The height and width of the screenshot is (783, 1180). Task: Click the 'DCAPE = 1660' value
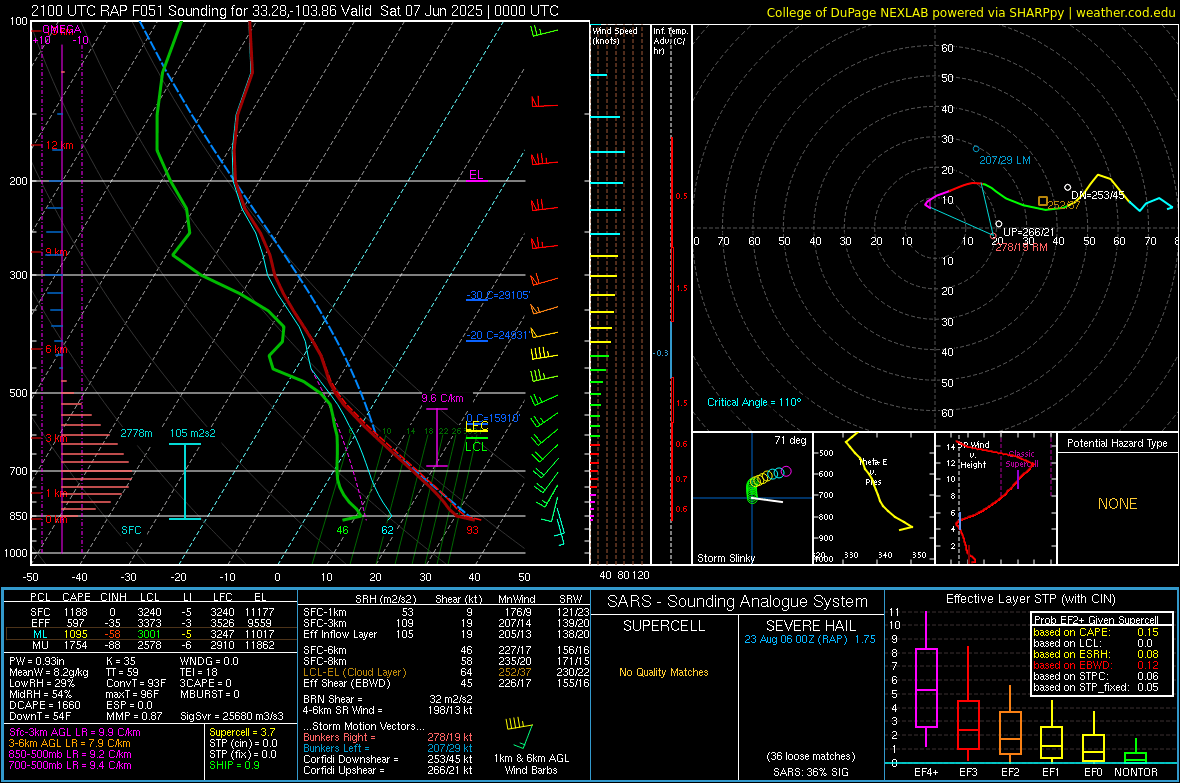(45, 705)
